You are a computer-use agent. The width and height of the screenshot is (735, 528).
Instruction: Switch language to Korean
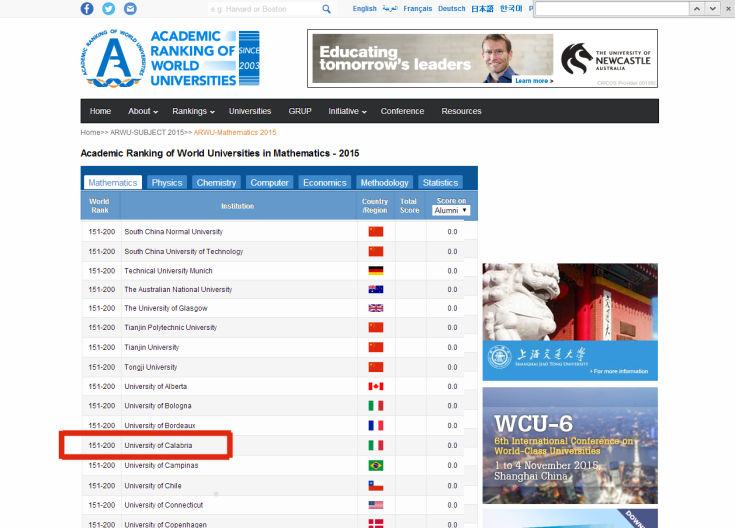(511, 8)
